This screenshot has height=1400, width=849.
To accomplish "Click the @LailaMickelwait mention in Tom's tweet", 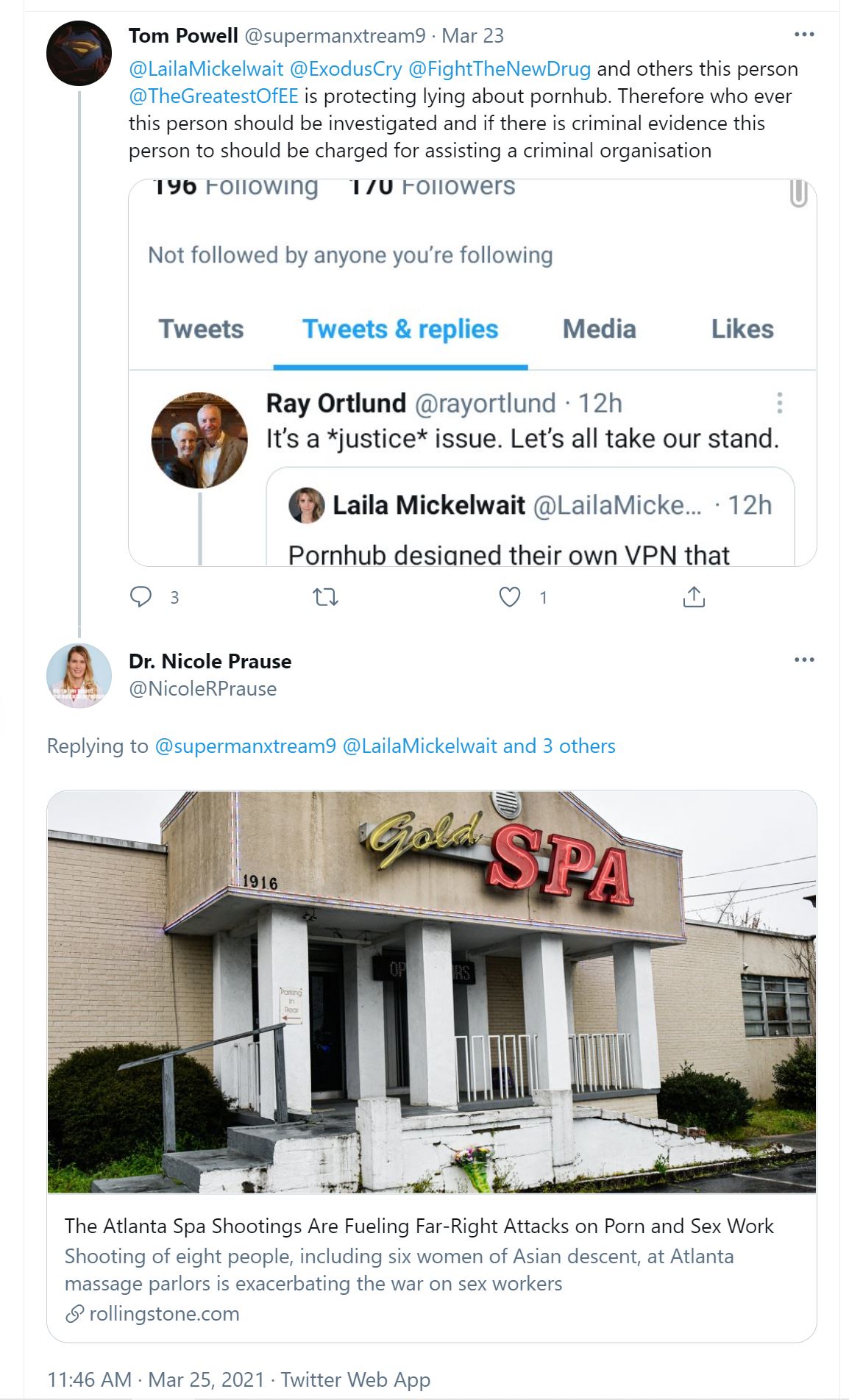I will coord(206,69).
